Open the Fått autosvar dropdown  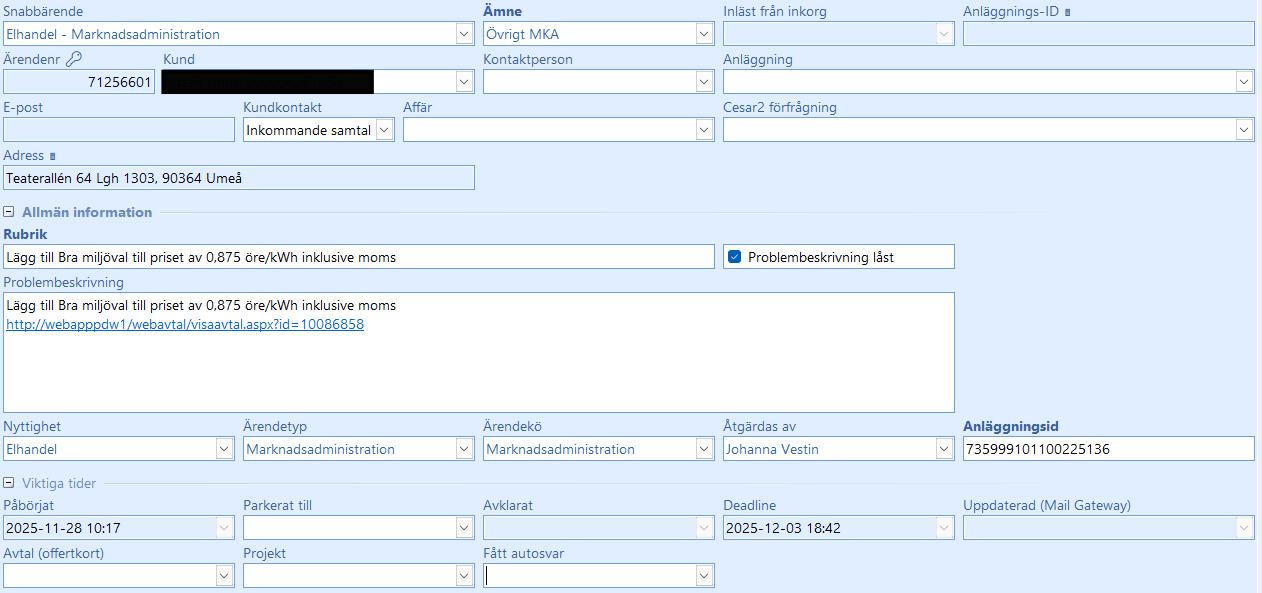[x=704, y=576]
